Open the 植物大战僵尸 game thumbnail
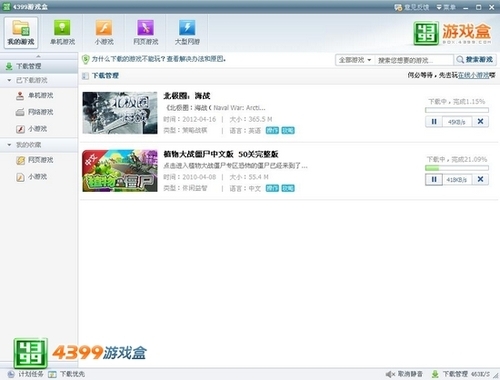The image size is (500, 380). point(120,171)
